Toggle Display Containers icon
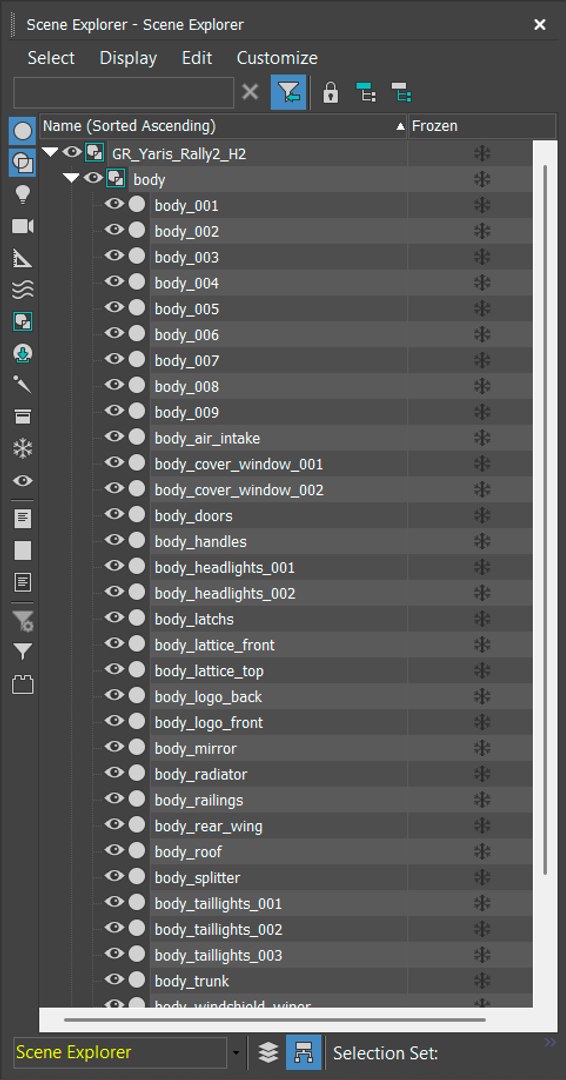The image size is (566, 1080). click(x=23, y=417)
